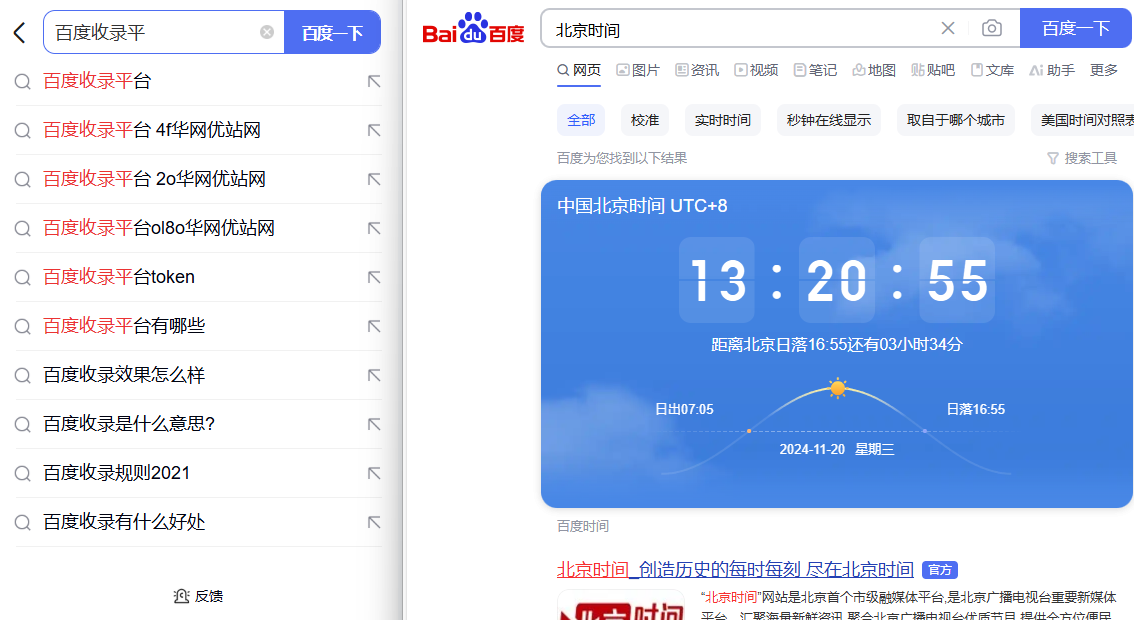The width and height of the screenshot is (1134, 620).
Task: Click the sun icon on the daylight arc
Action: point(837,388)
